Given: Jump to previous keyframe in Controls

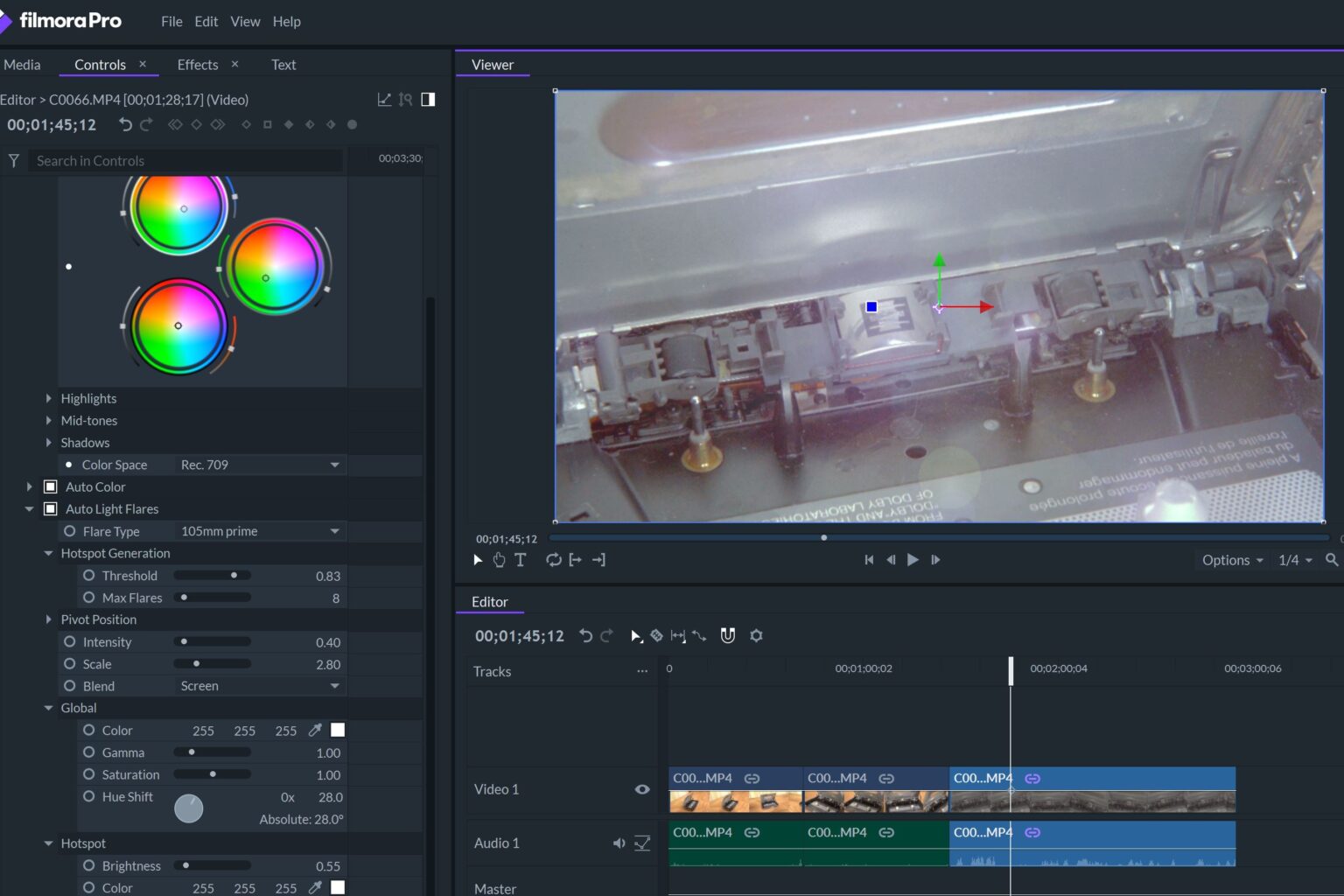Looking at the screenshot, I should pyautogui.click(x=175, y=125).
